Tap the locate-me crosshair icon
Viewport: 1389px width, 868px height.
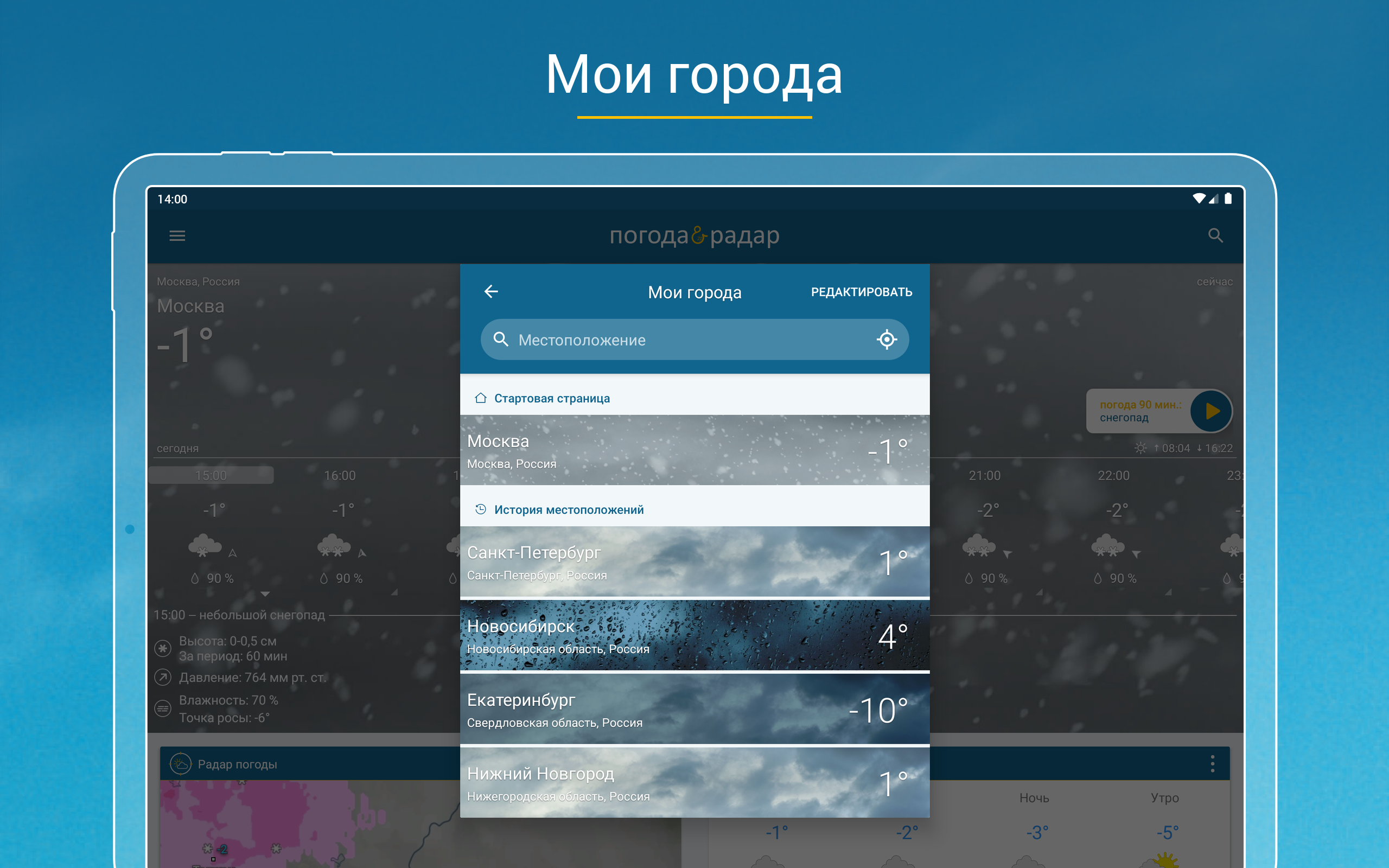coord(886,339)
